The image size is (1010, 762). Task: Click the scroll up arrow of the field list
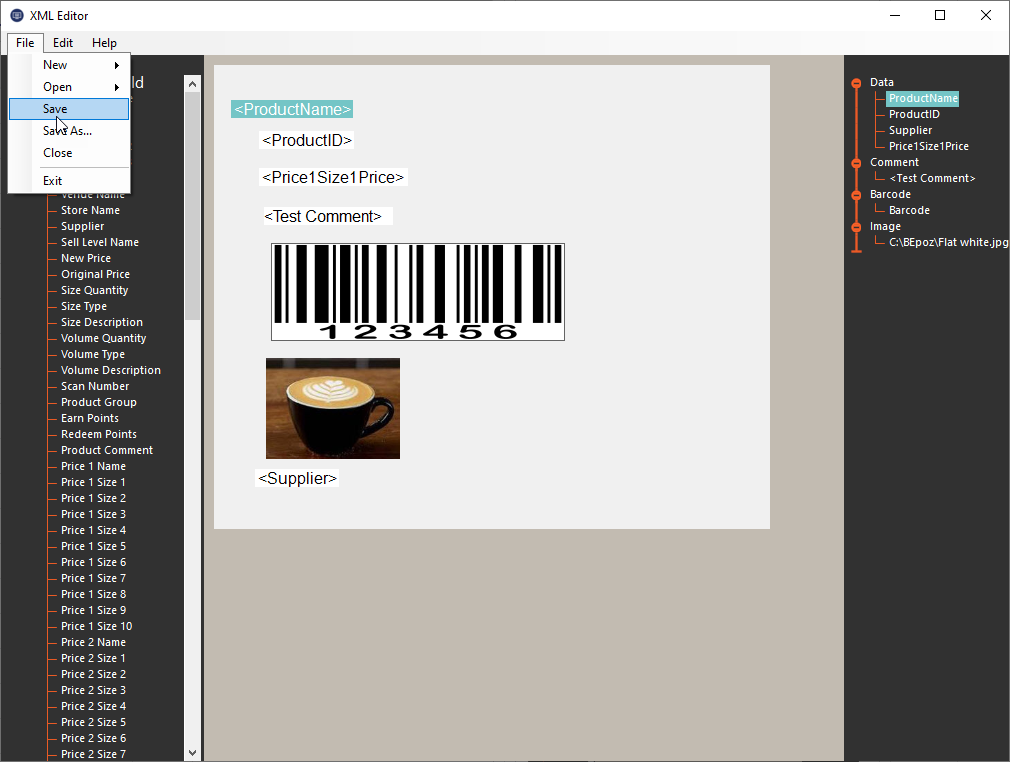click(192, 84)
